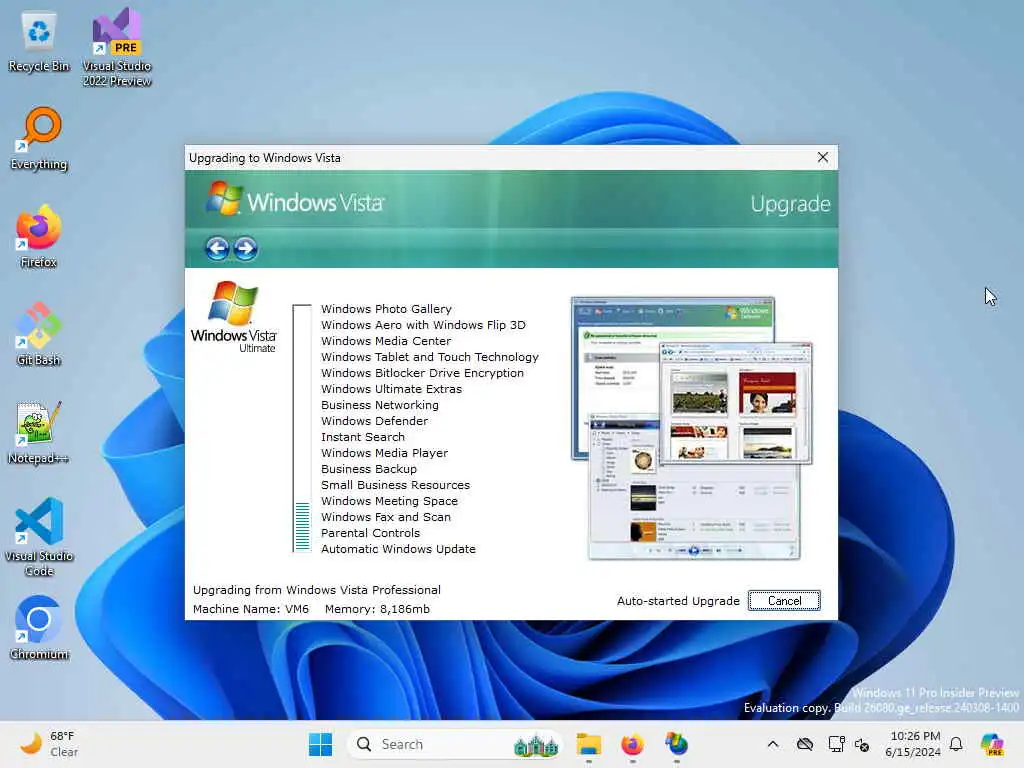Click the 'Upgrade' heading in banner
The image size is (1024, 768).
click(x=790, y=204)
